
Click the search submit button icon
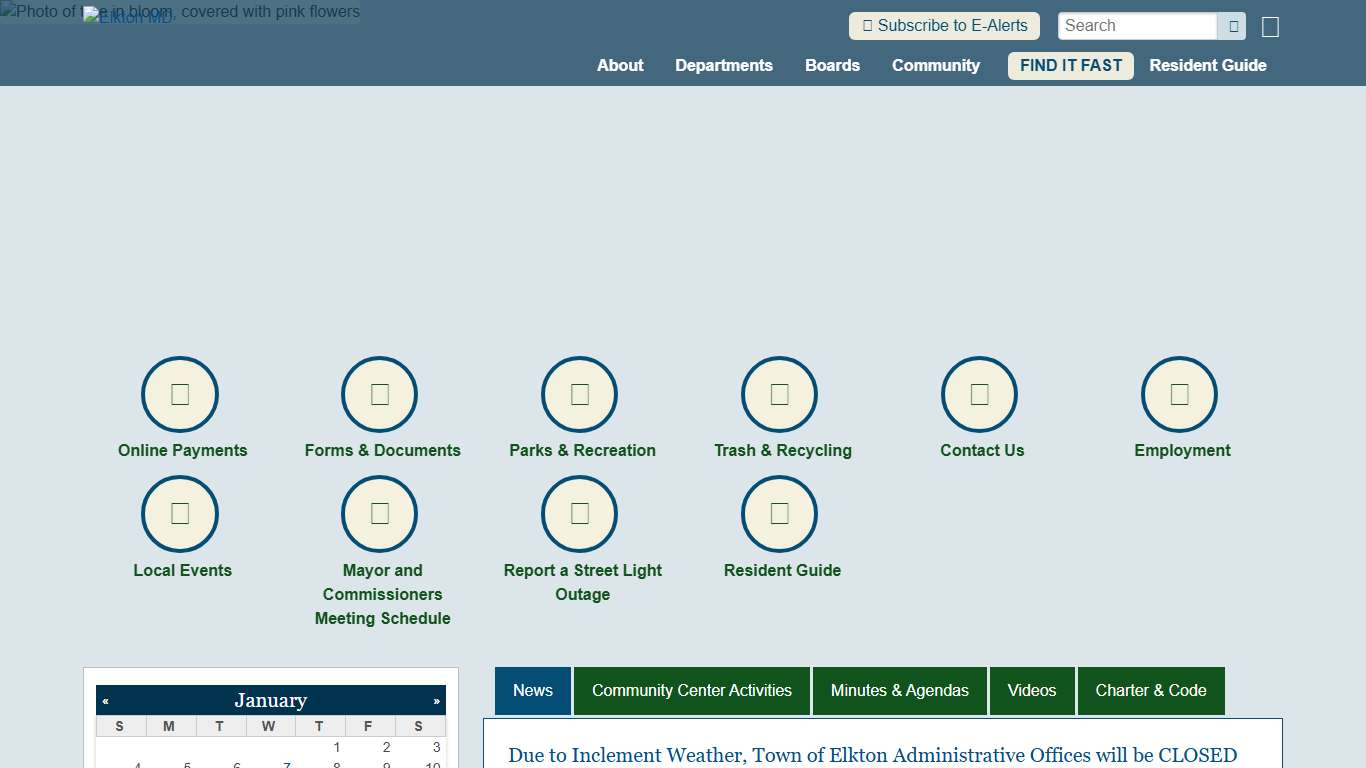[1233, 26]
